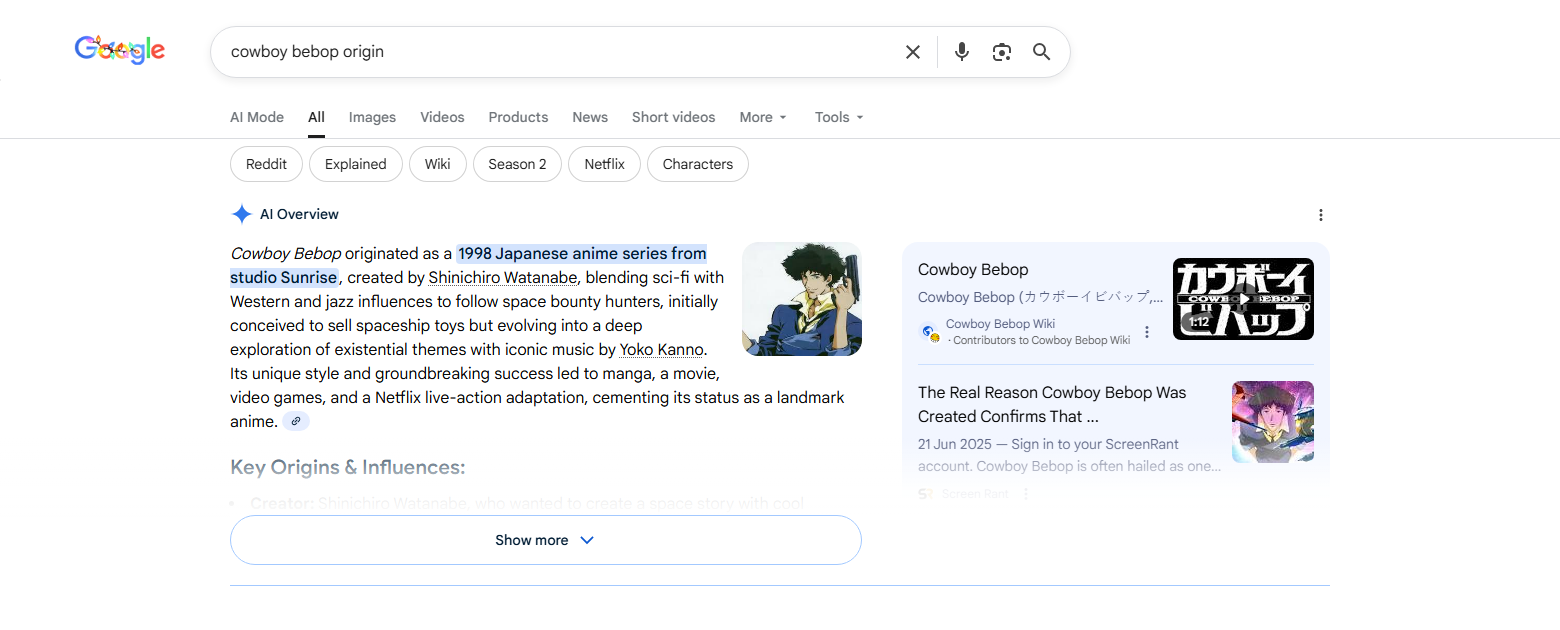Go to the Products tab
Screen dimensions: 1560x630
(518, 117)
